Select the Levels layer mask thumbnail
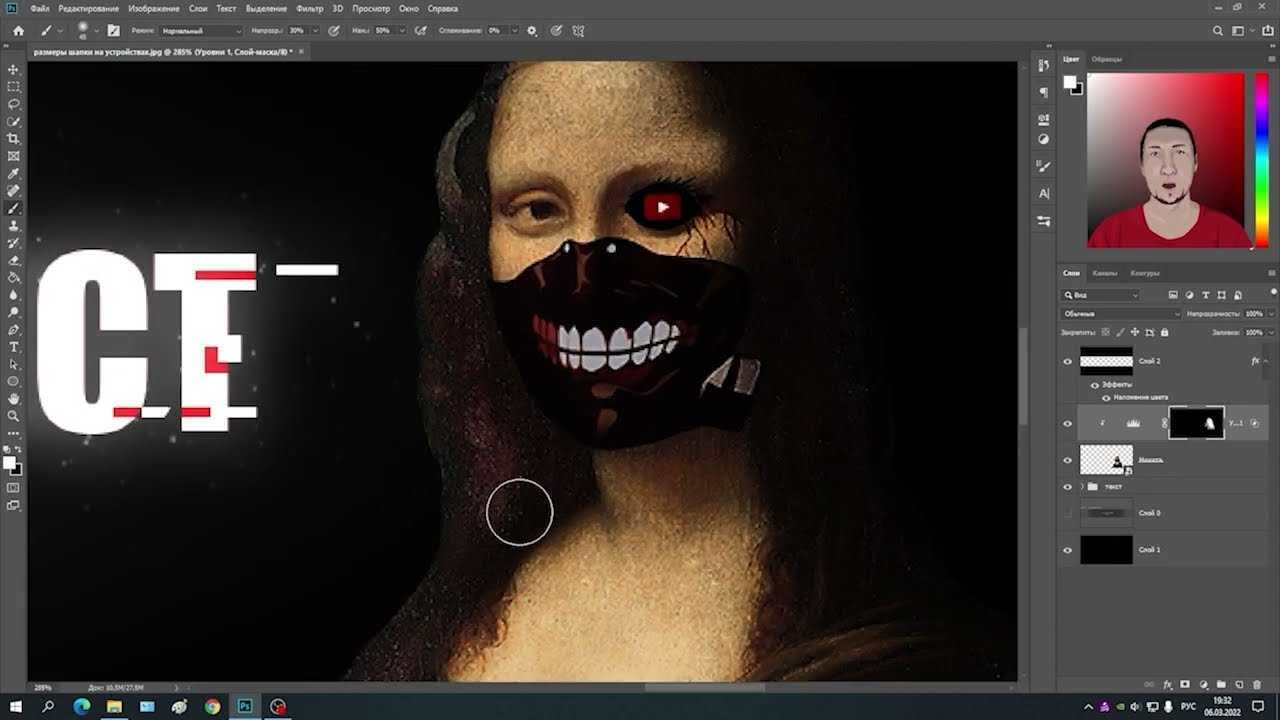The height and width of the screenshot is (720, 1280). [x=1196, y=423]
